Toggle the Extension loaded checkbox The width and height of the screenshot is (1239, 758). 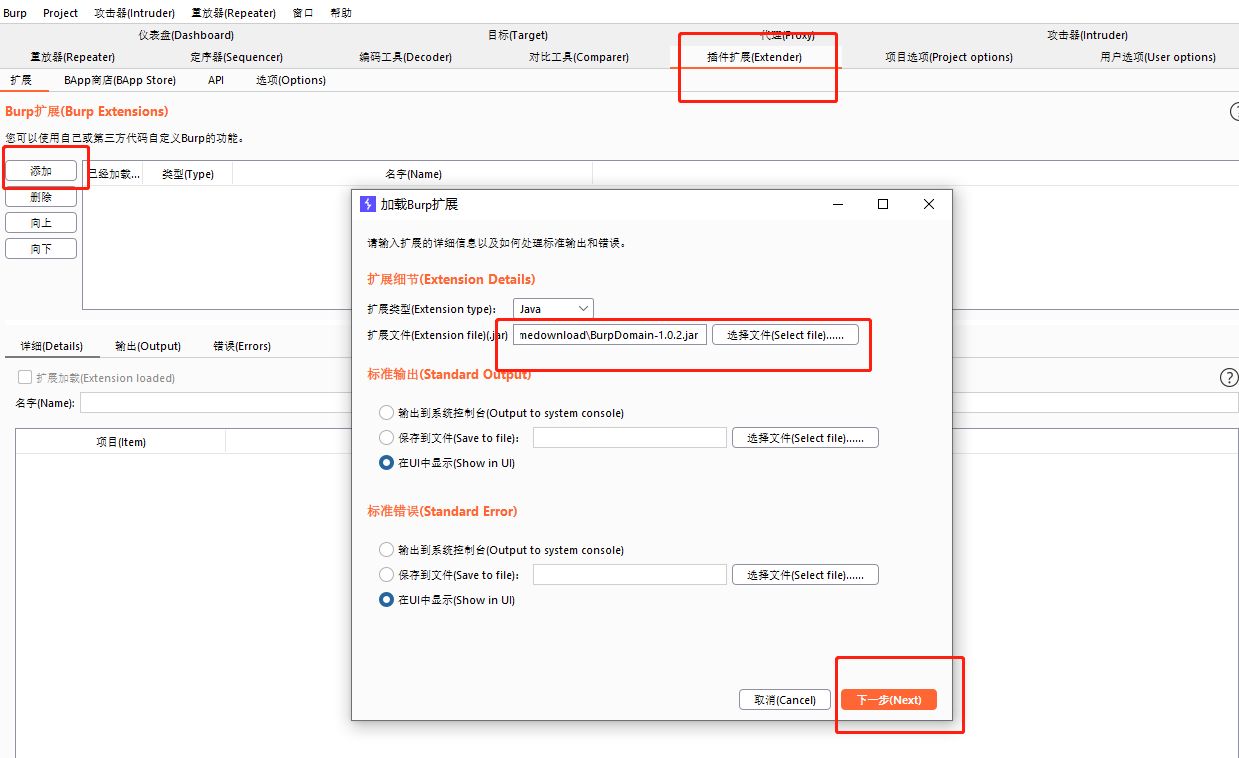pos(26,378)
